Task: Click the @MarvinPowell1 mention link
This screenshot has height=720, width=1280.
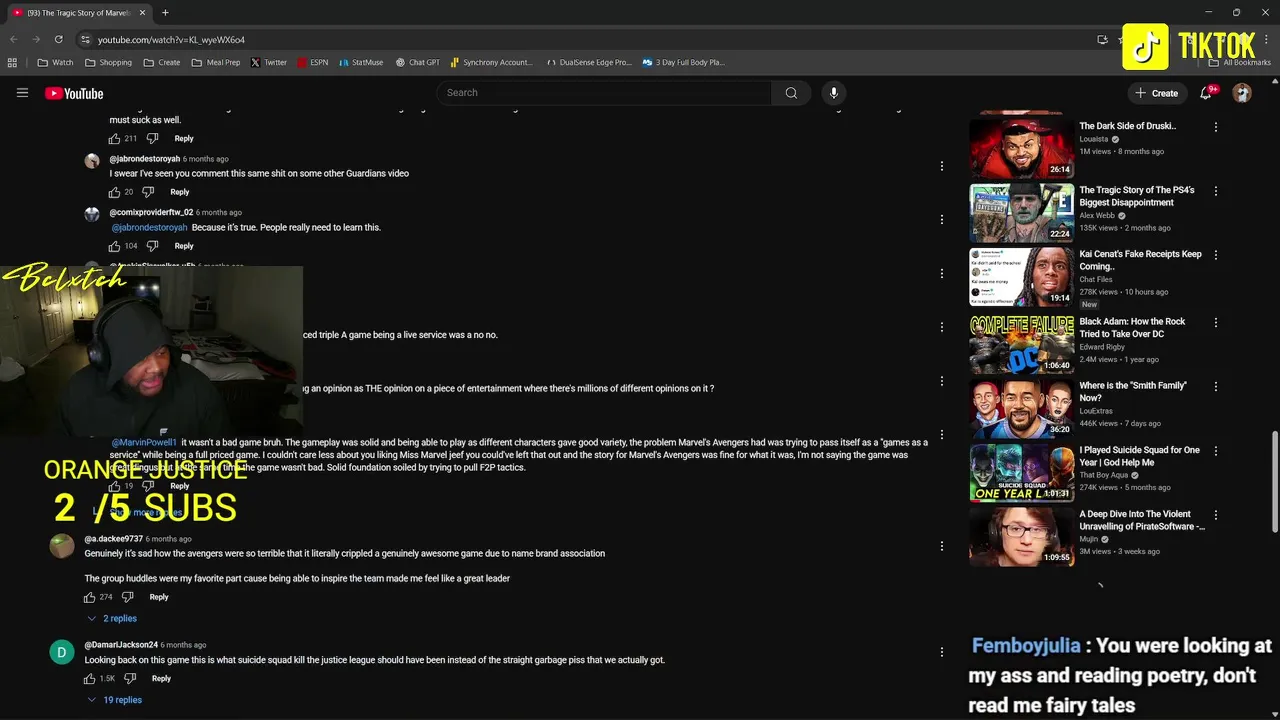Action: click(x=144, y=442)
